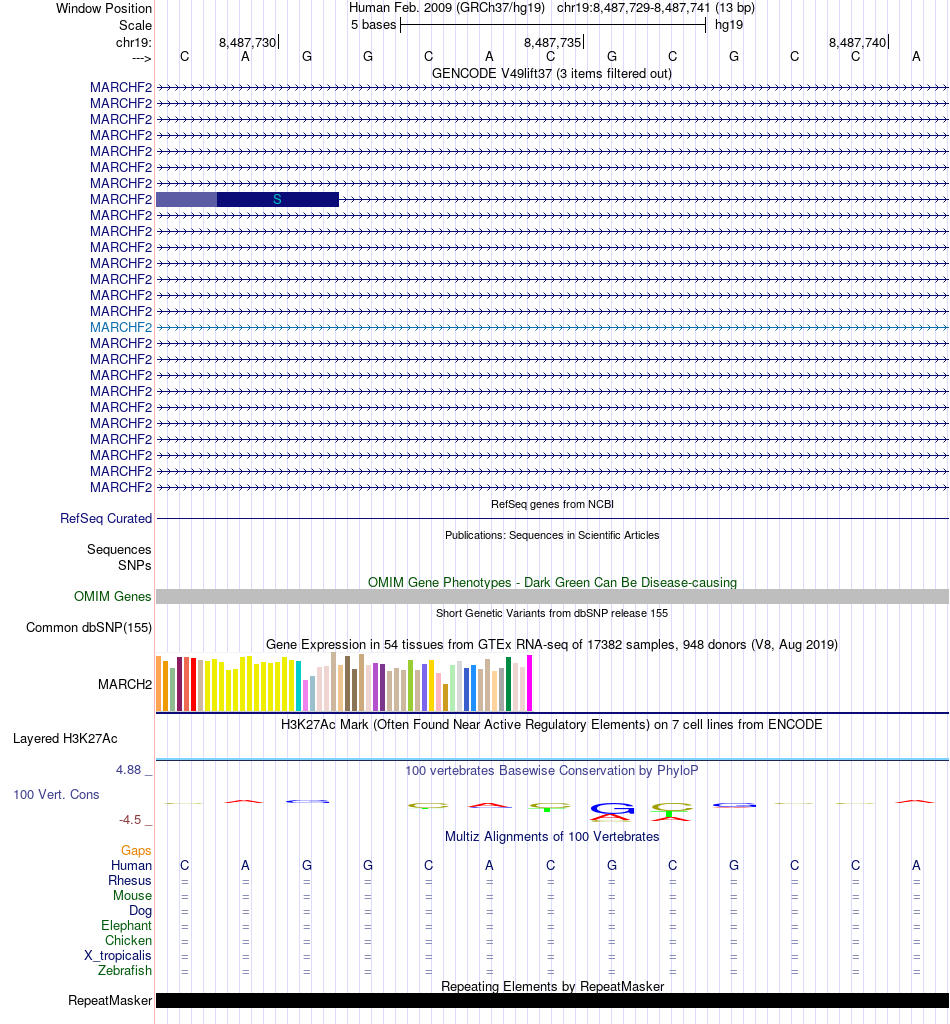Click the Short Genetic Variants from dbSNP title

pos(552,613)
